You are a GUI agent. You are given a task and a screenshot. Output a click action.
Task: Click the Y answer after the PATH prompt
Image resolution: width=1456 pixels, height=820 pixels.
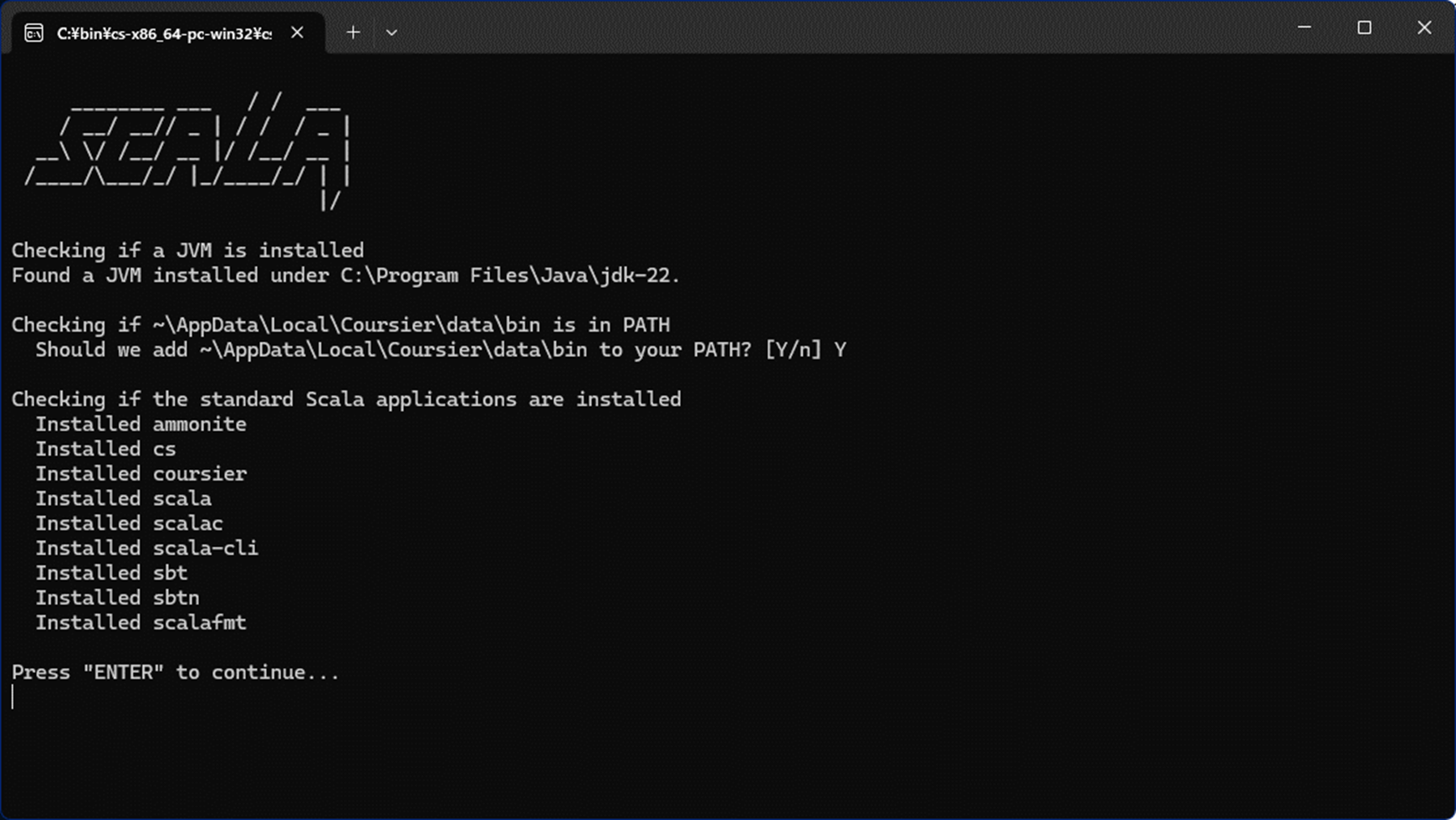point(840,349)
